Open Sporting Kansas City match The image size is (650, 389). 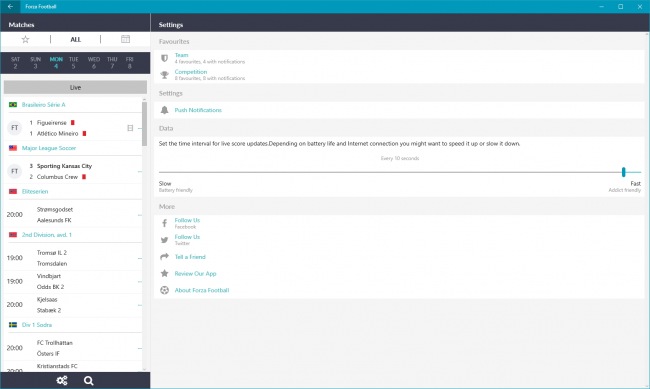coord(73,171)
